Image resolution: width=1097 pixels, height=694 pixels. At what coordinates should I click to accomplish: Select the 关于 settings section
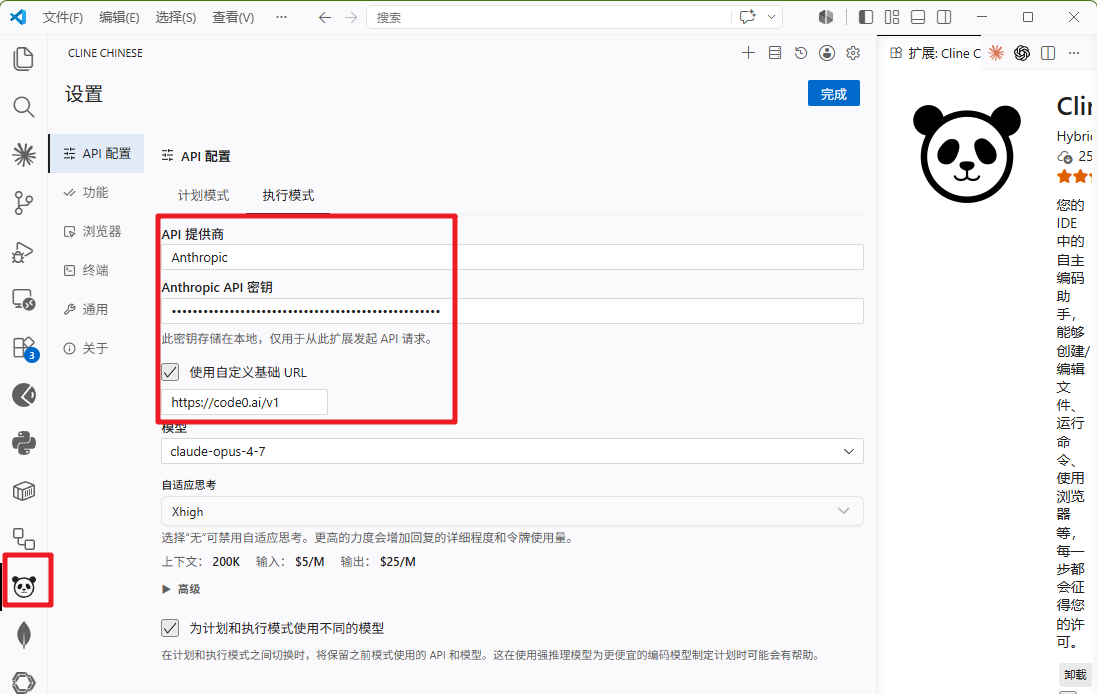pyautogui.click(x=97, y=348)
